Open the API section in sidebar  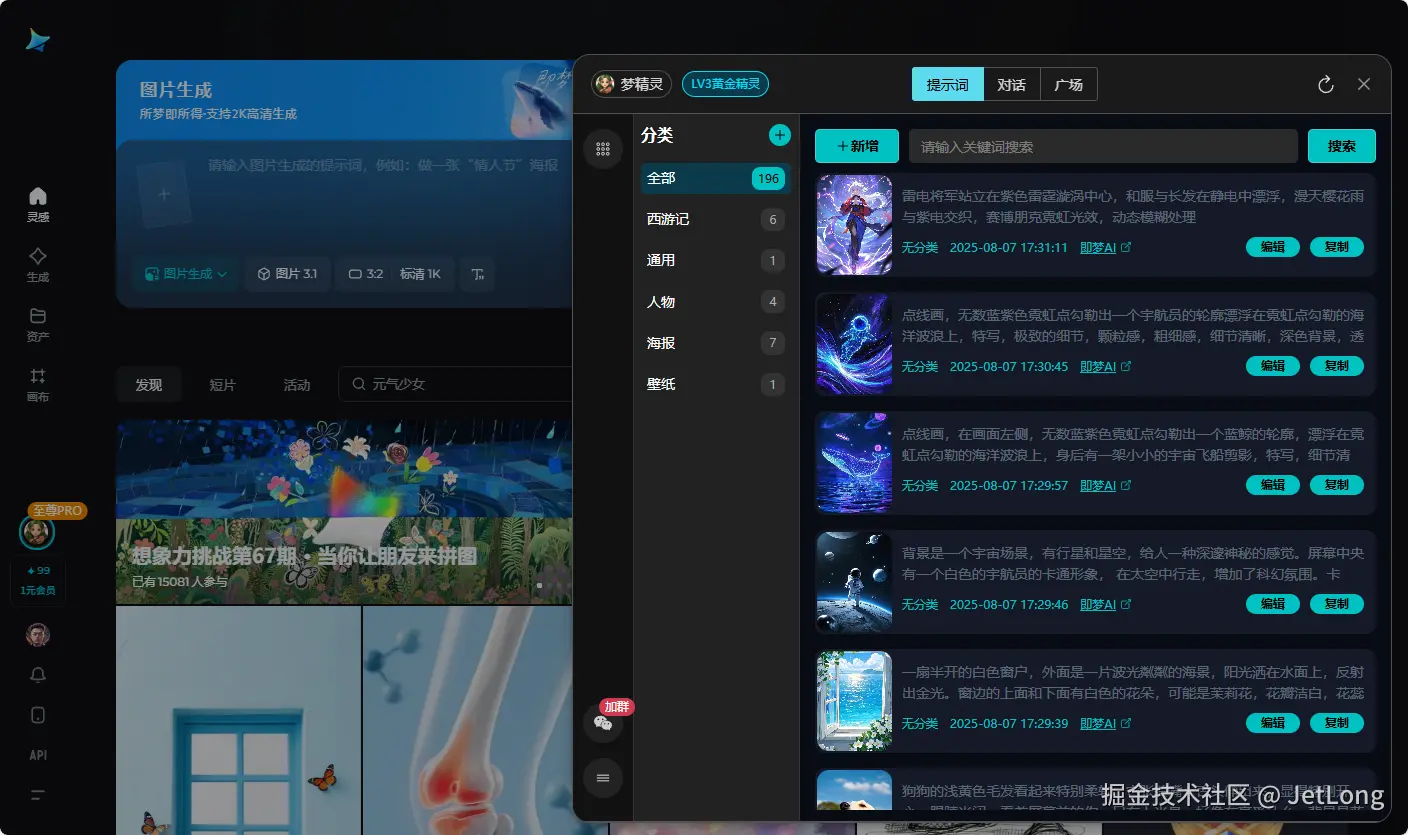click(37, 754)
